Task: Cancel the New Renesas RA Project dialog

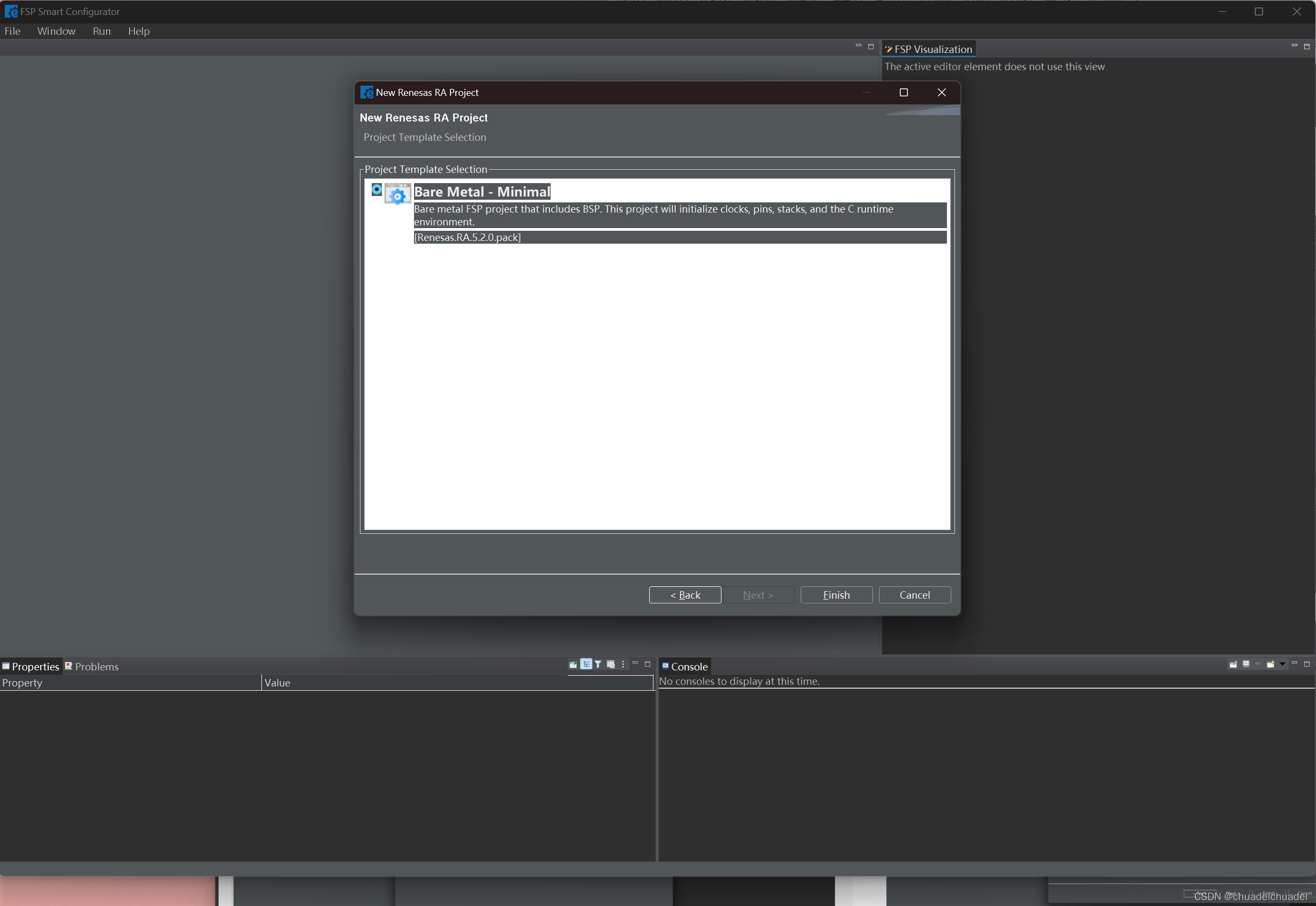Action: click(915, 595)
